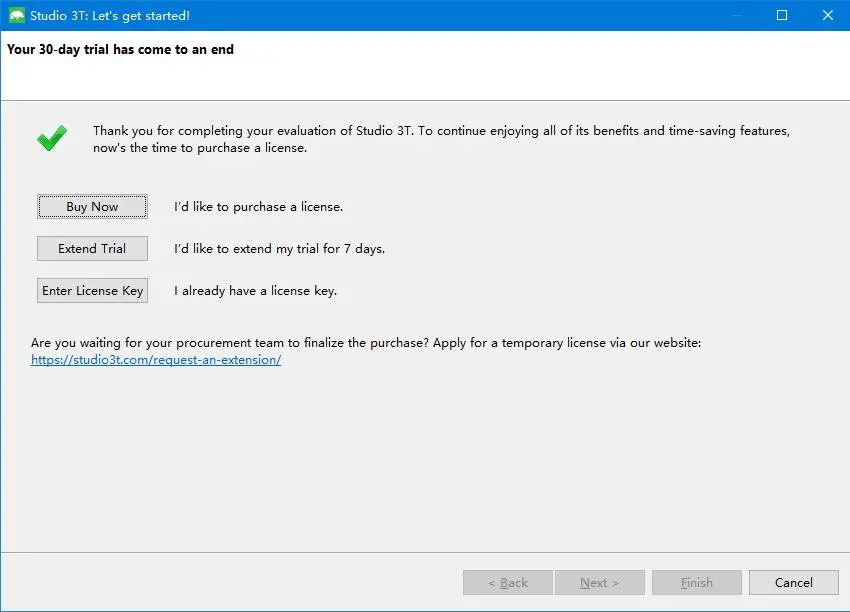Click the Buy Now button
The height and width of the screenshot is (612, 850).
tap(92, 207)
